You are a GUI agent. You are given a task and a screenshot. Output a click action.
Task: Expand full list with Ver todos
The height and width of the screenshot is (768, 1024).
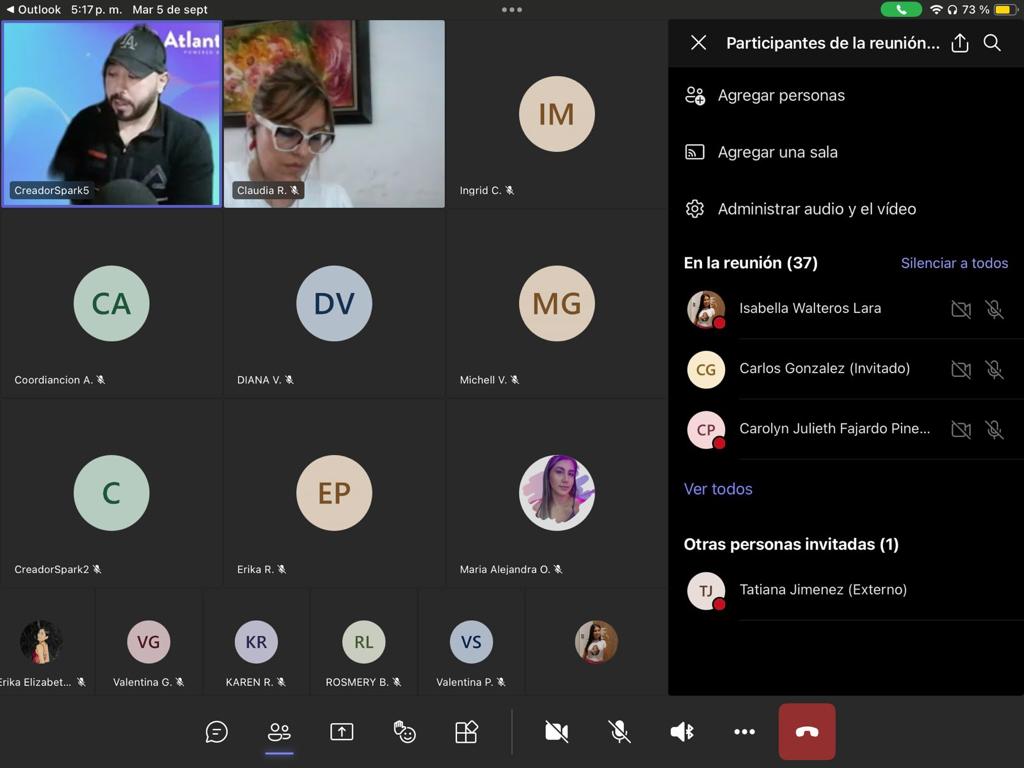(718, 489)
